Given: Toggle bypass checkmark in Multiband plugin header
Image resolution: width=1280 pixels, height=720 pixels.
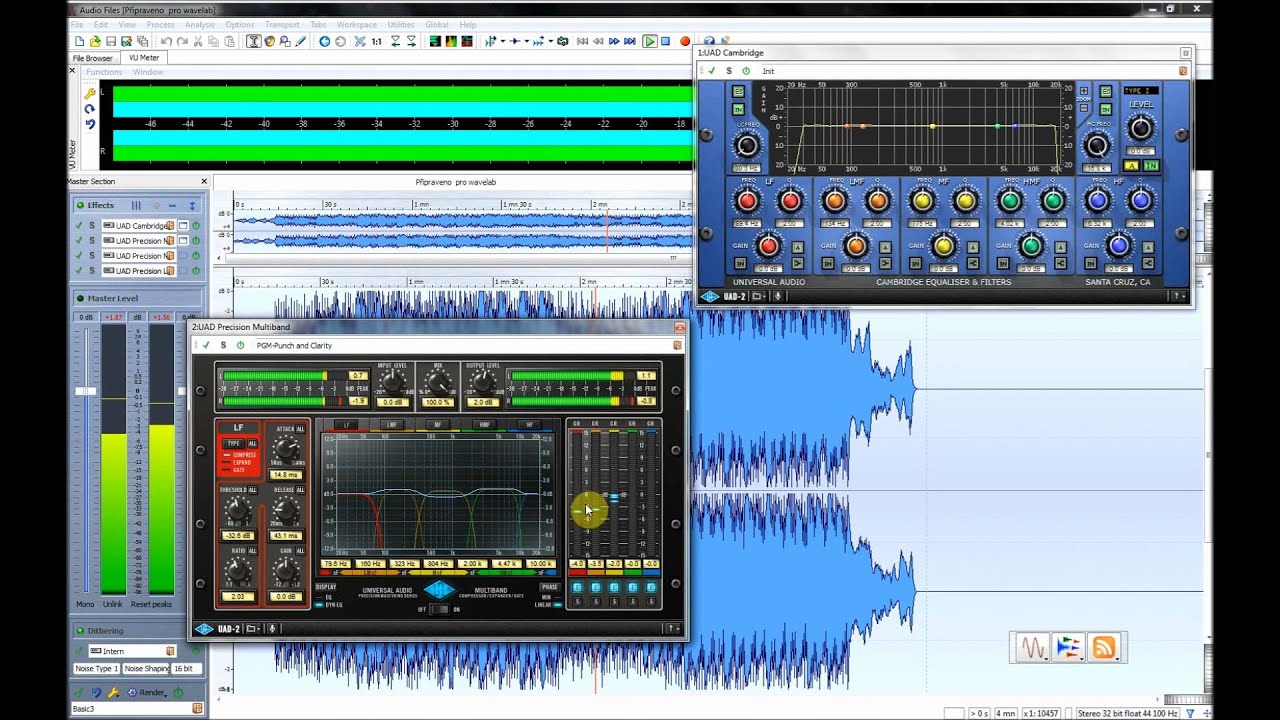Looking at the screenshot, I should (x=206, y=345).
